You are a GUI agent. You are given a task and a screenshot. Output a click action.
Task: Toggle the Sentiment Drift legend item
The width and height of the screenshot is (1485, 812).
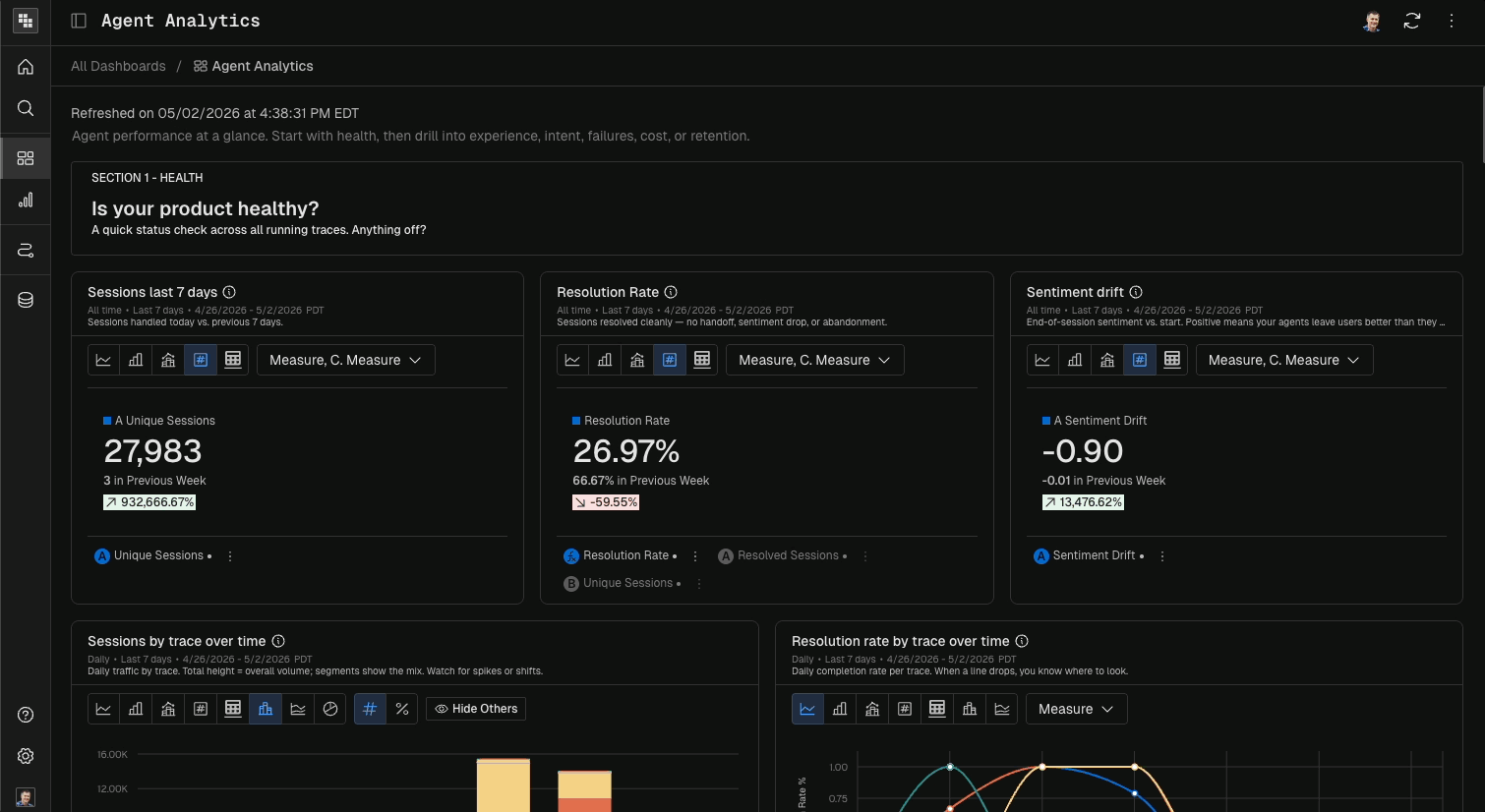[1089, 556]
